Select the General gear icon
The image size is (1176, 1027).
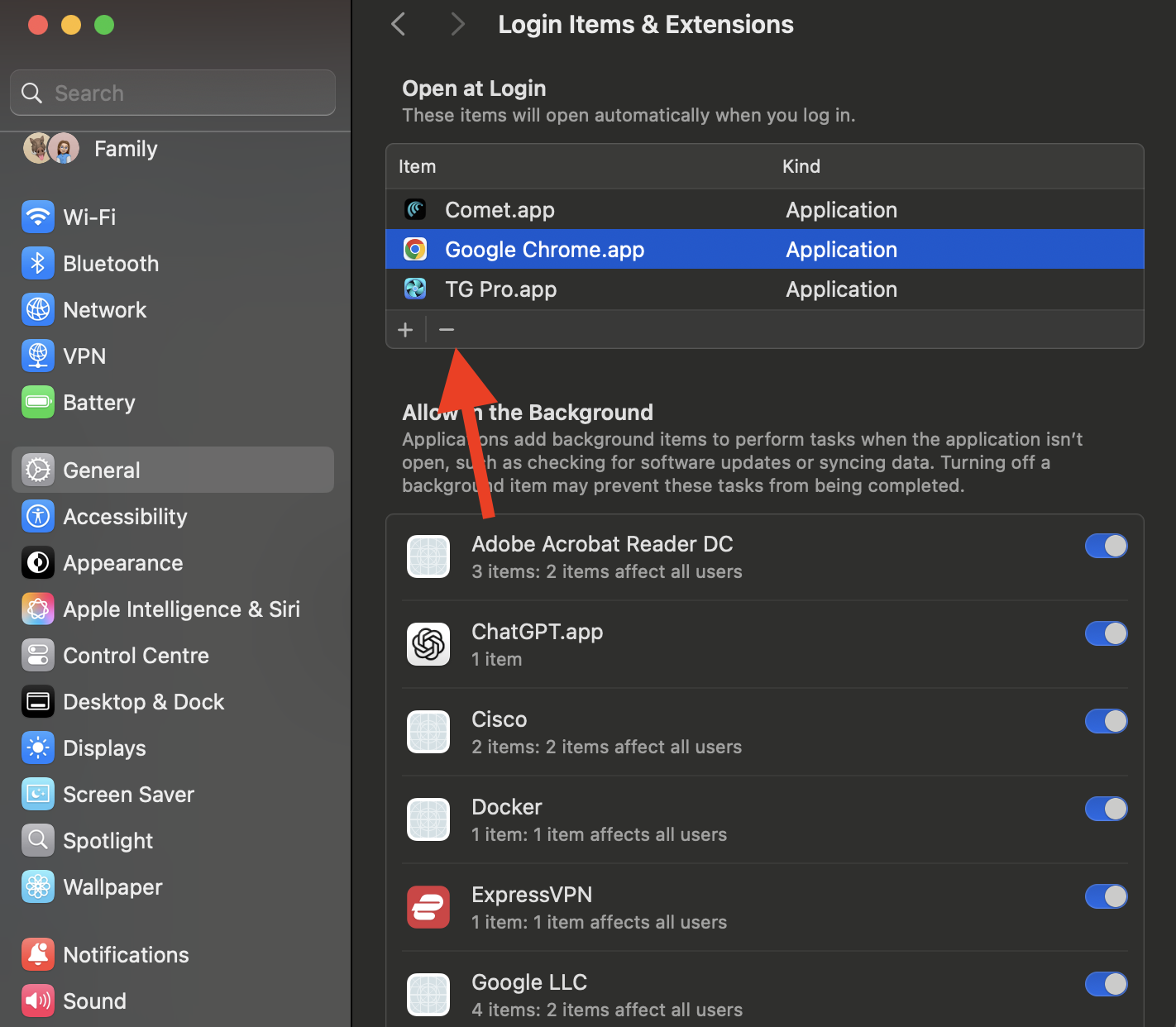pyautogui.click(x=38, y=470)
